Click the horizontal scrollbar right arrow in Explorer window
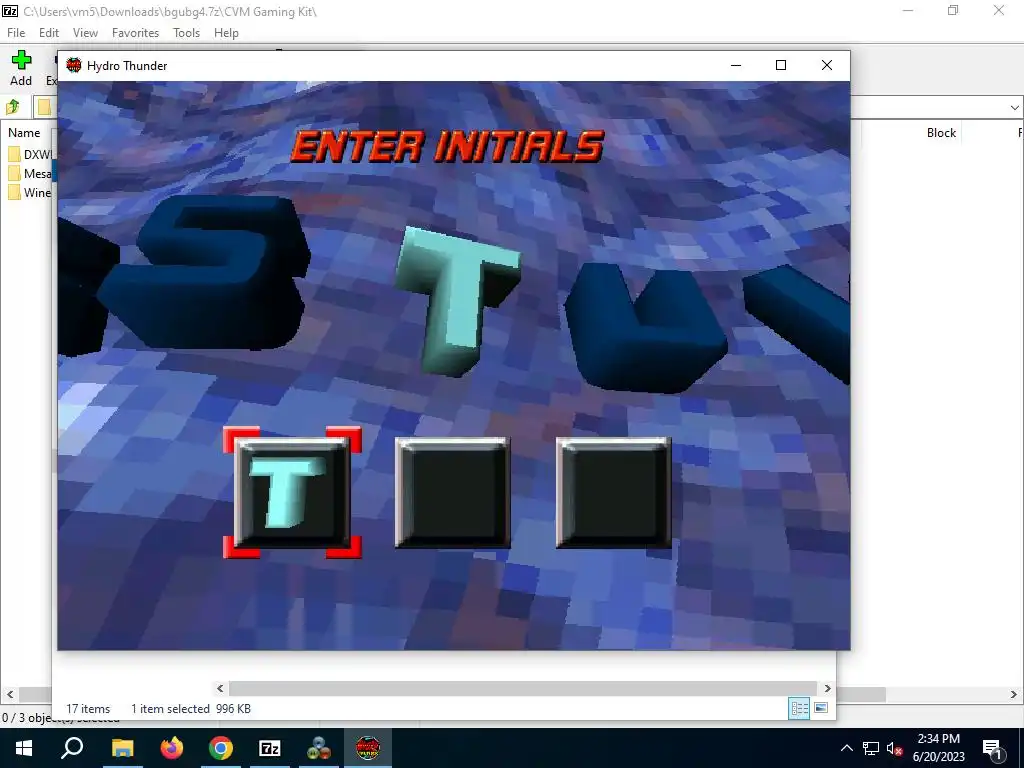Screen dimensions: 1024x768 pos(827,688)
